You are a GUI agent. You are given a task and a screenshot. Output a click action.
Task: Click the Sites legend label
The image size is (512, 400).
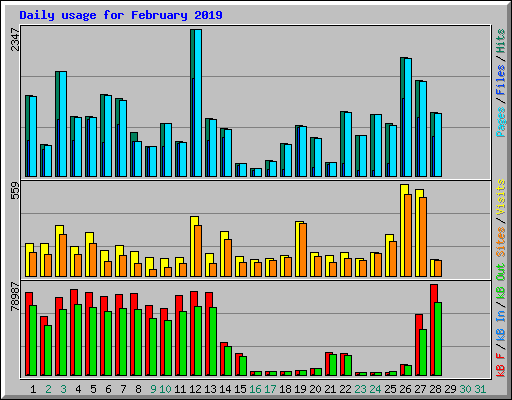click(501, 242)
